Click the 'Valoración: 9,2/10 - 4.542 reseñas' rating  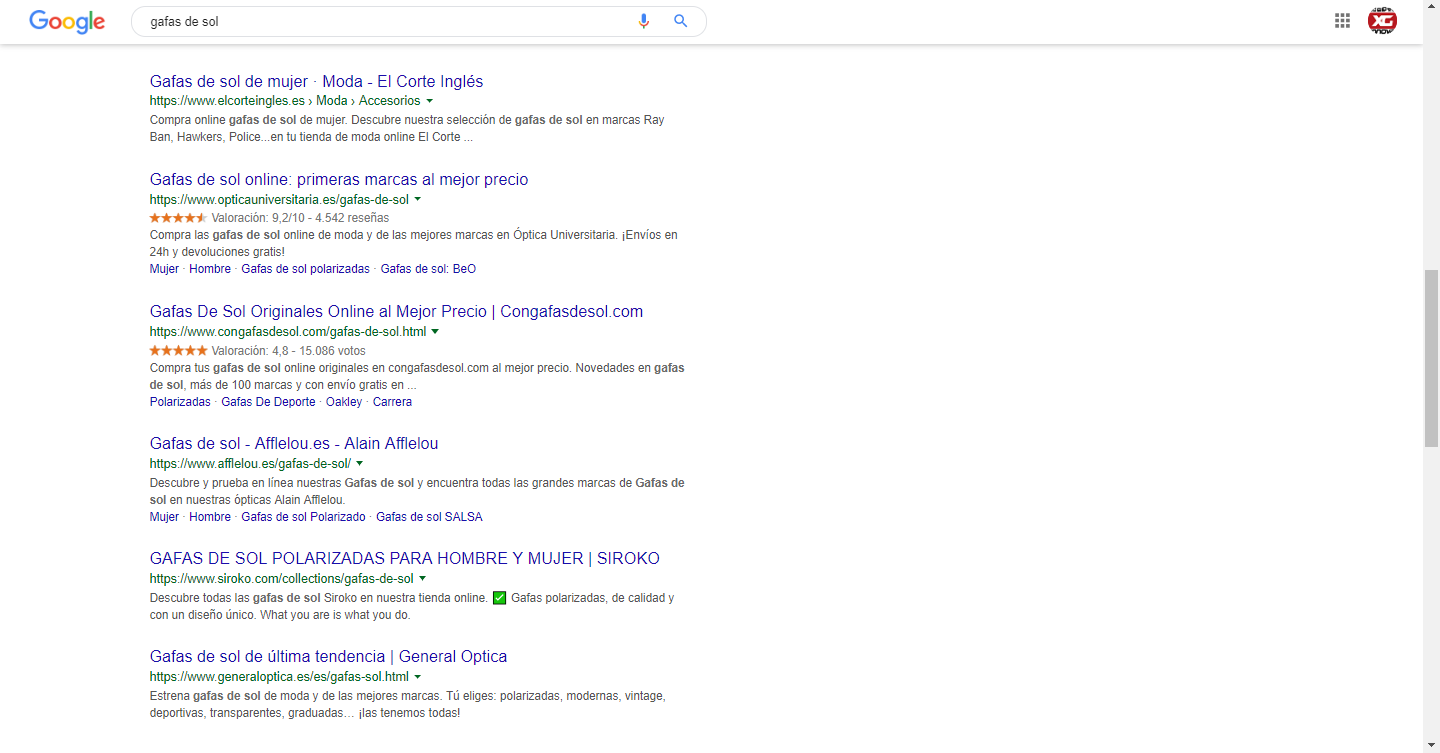300,218
